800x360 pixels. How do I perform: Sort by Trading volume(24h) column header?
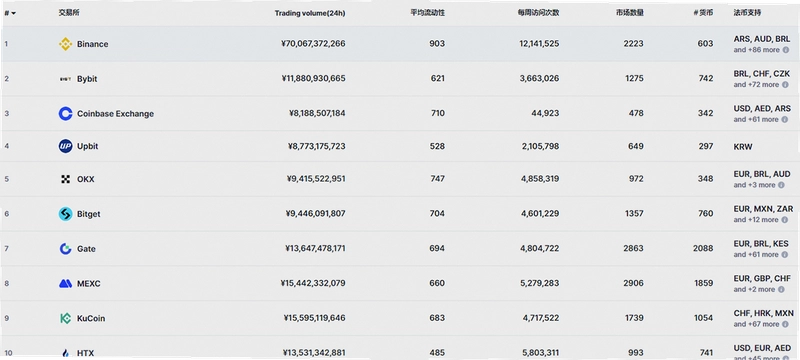pyautogui.click(x=310, y=13)
